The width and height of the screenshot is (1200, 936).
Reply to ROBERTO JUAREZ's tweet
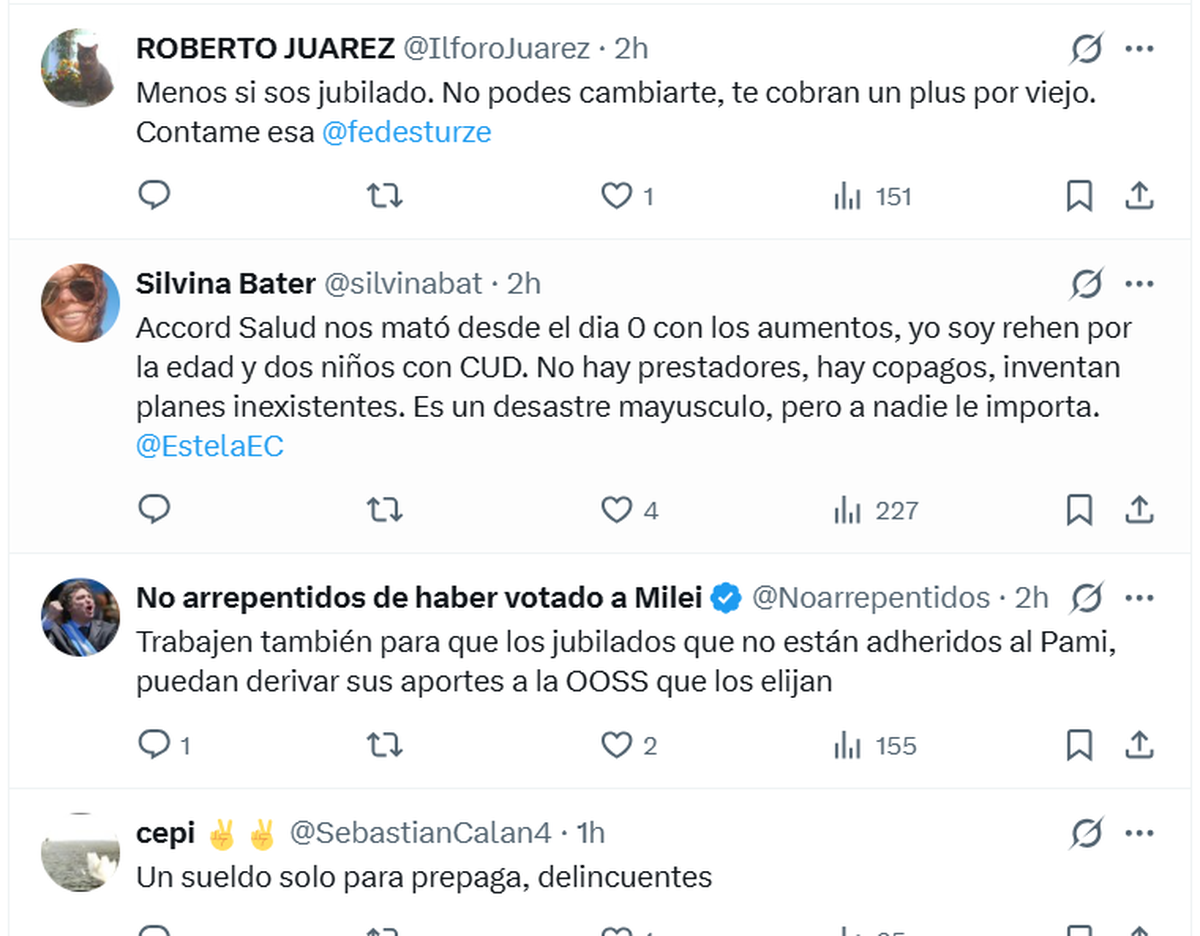154,196
